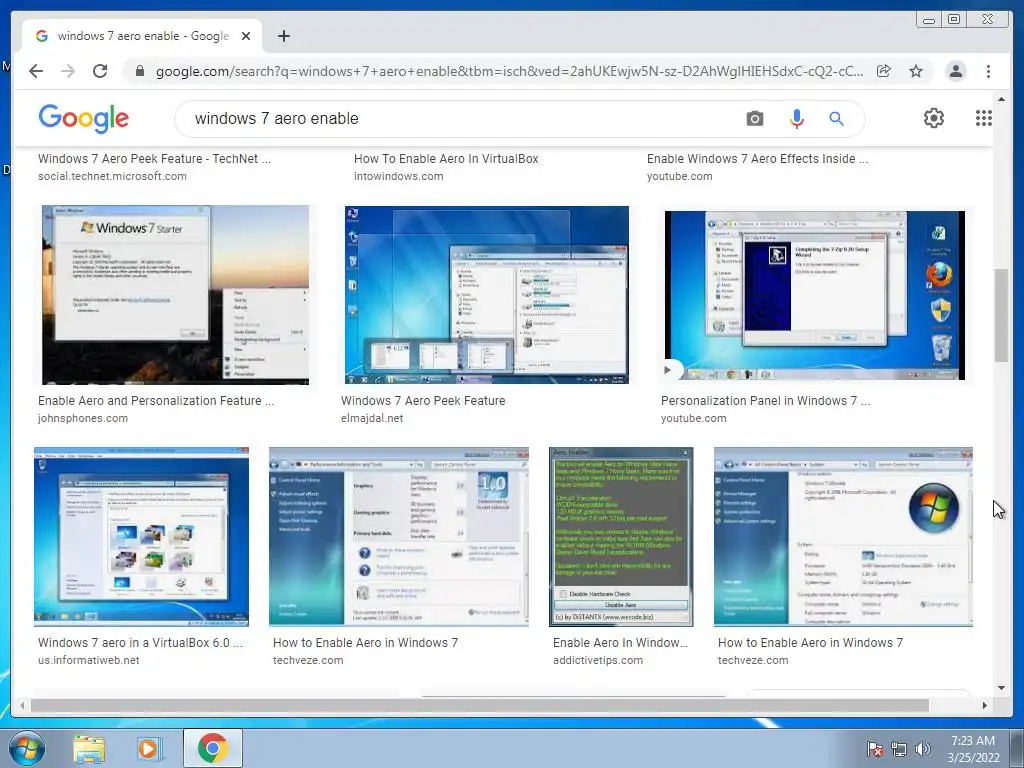Click the horizontal scroll left arrow
The width and height of the screenshot is (1024, 768).
pyautogui.click(x=22, y=705)
